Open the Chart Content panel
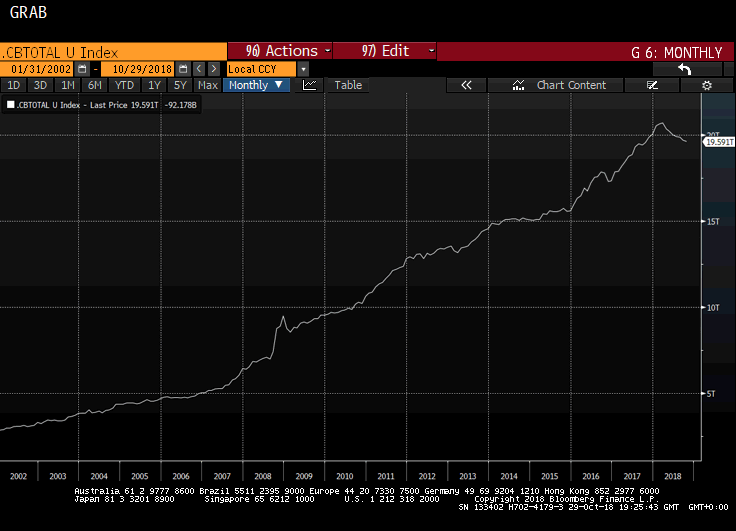 point(556,85)
